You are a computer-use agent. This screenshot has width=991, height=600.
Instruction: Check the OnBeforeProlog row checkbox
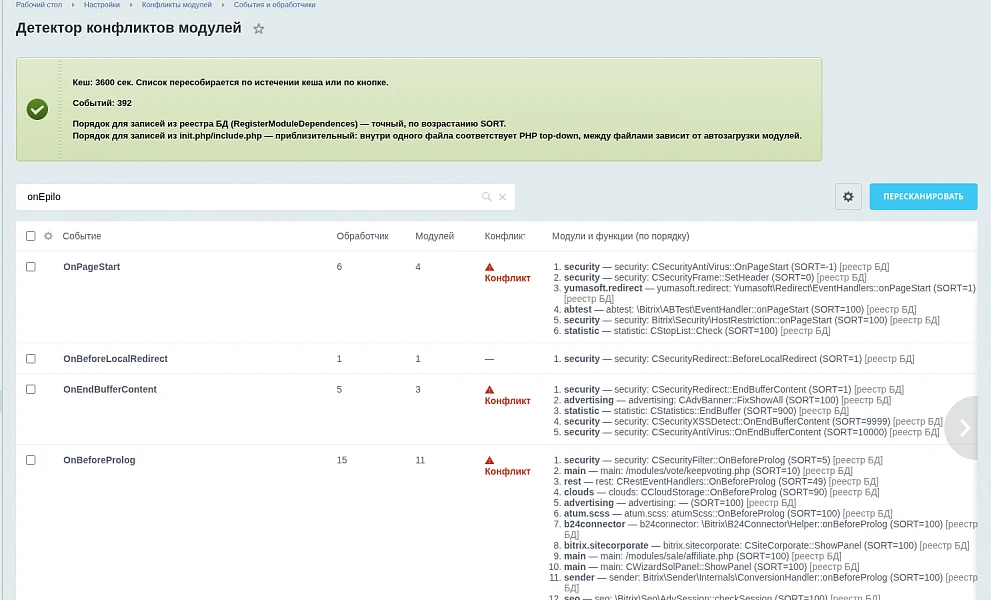point(30,460)
